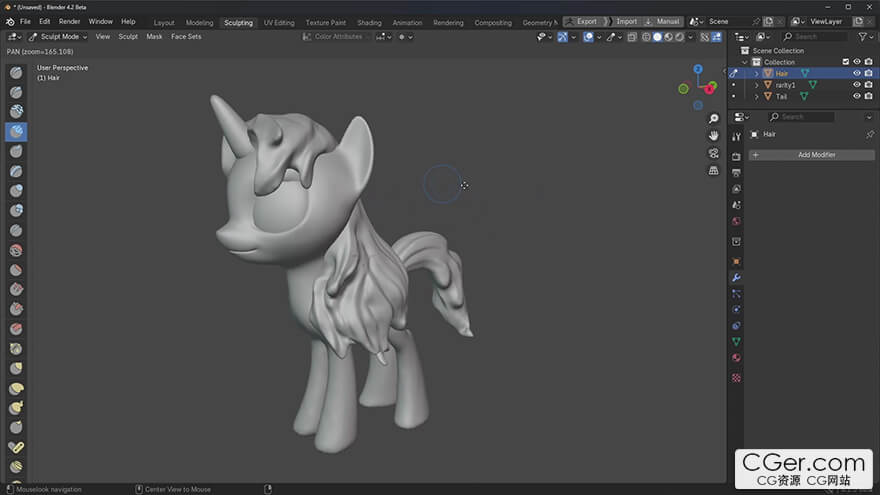
Task: Click the pan hand viewport icon
Action: (x=713, y=136)
